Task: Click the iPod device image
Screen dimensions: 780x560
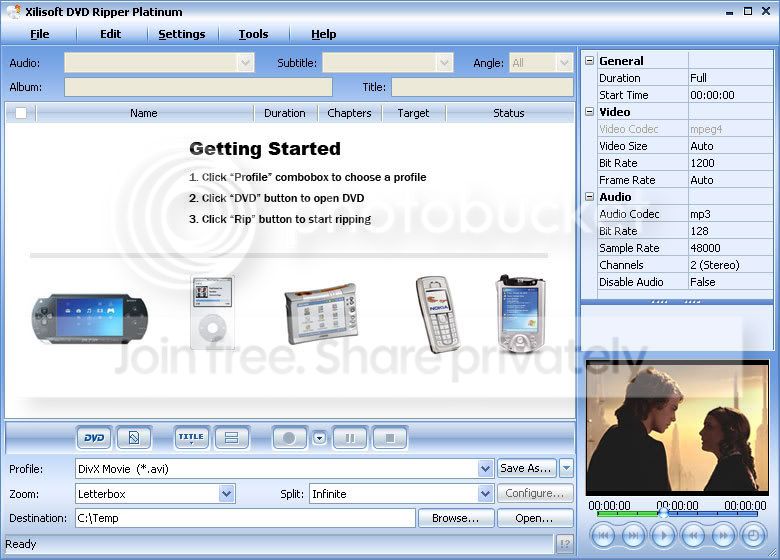Action: (212, 312)
